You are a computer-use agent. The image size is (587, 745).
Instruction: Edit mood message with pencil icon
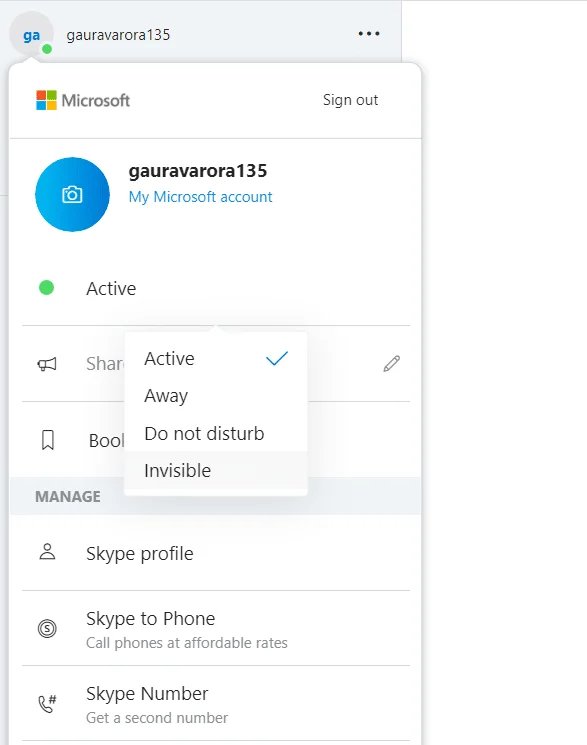click(x=392, y=363)
